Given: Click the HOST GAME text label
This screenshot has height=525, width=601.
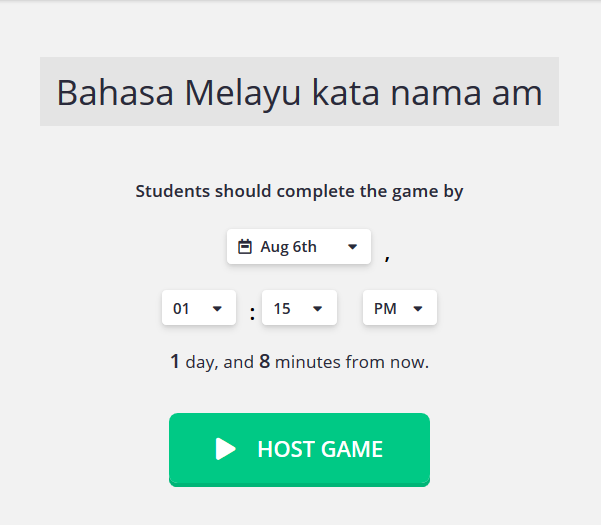Looking at the screenshot, I should point(320,449).
